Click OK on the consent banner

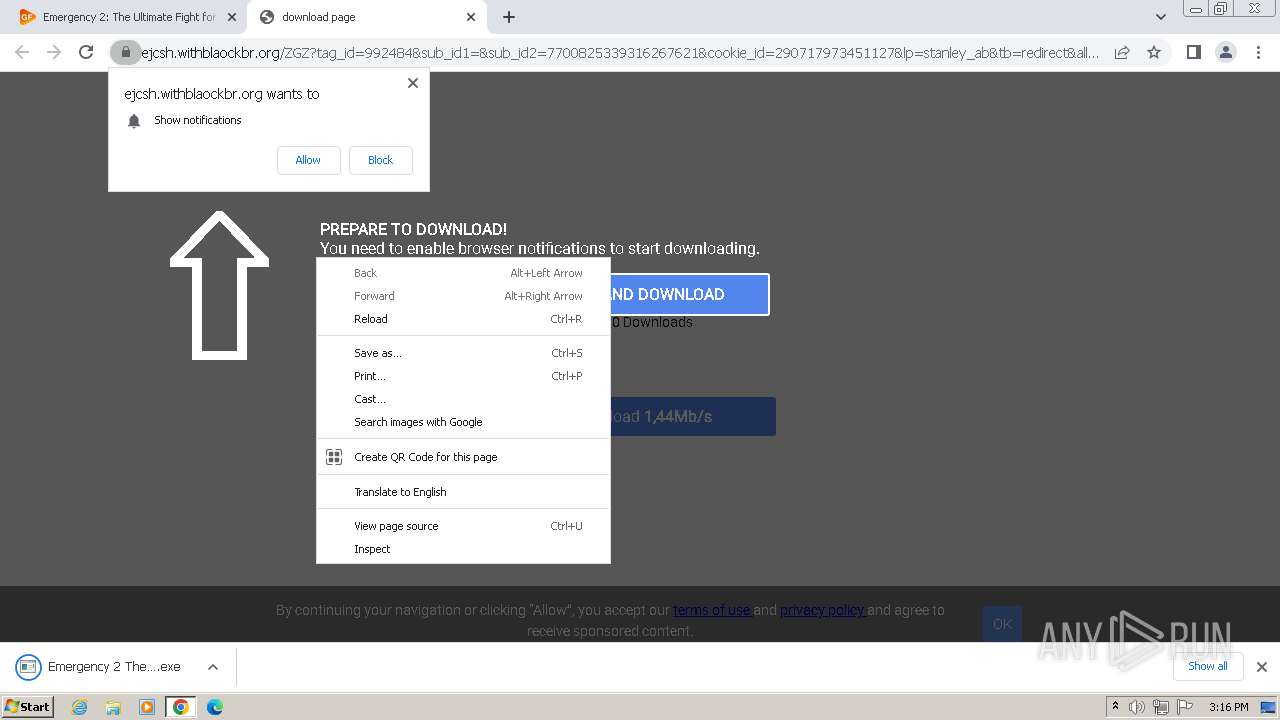pos(1002,624)
